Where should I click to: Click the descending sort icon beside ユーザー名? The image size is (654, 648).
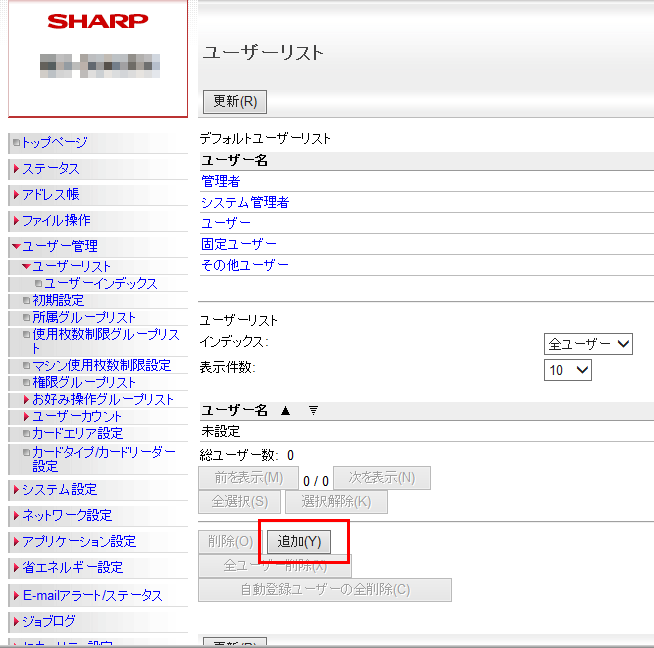(312, 410)
